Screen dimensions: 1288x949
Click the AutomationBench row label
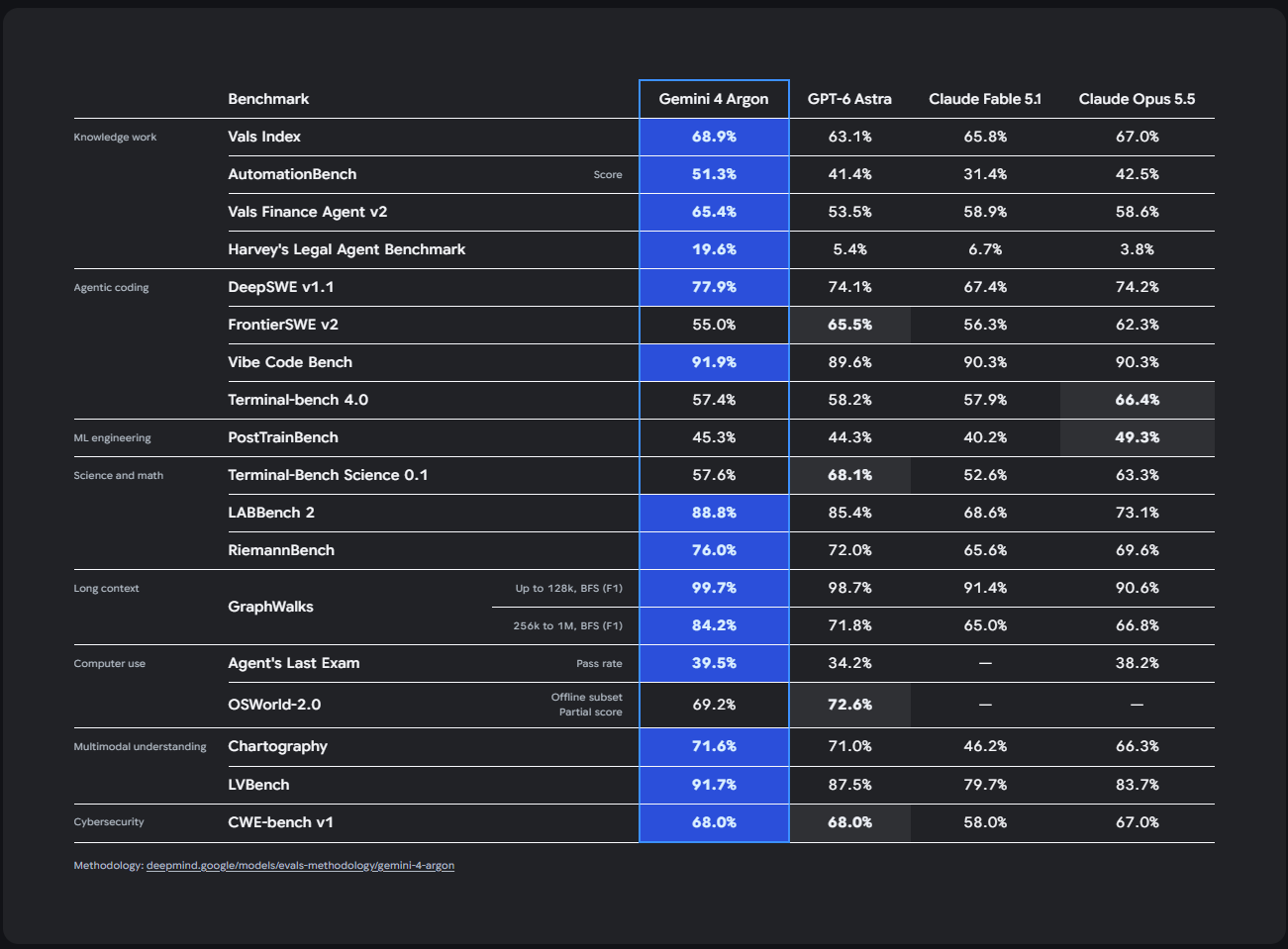point(292,174)
